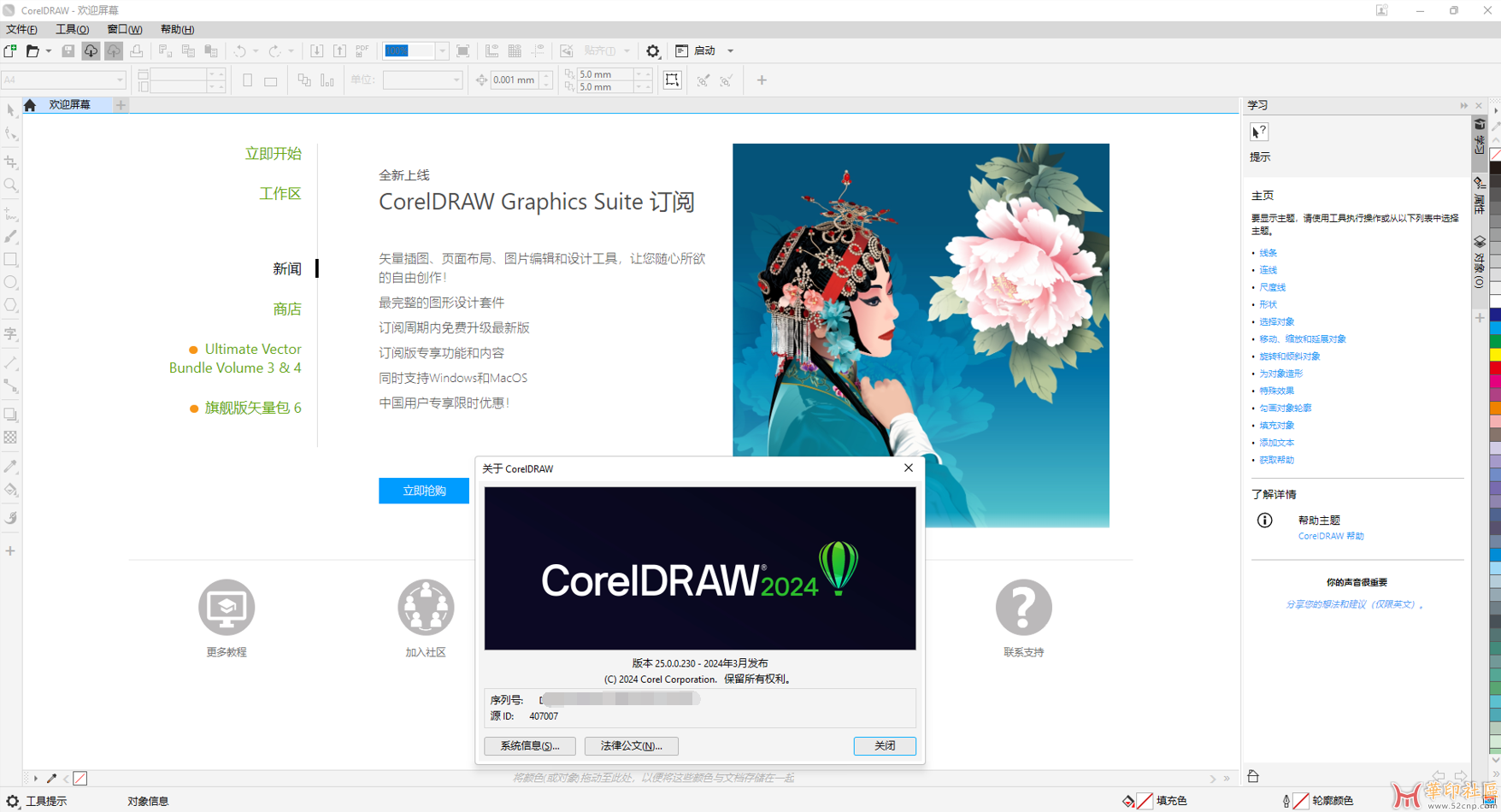Click the 立即抢购 button

pyautogui.click(x=424, y=491)
